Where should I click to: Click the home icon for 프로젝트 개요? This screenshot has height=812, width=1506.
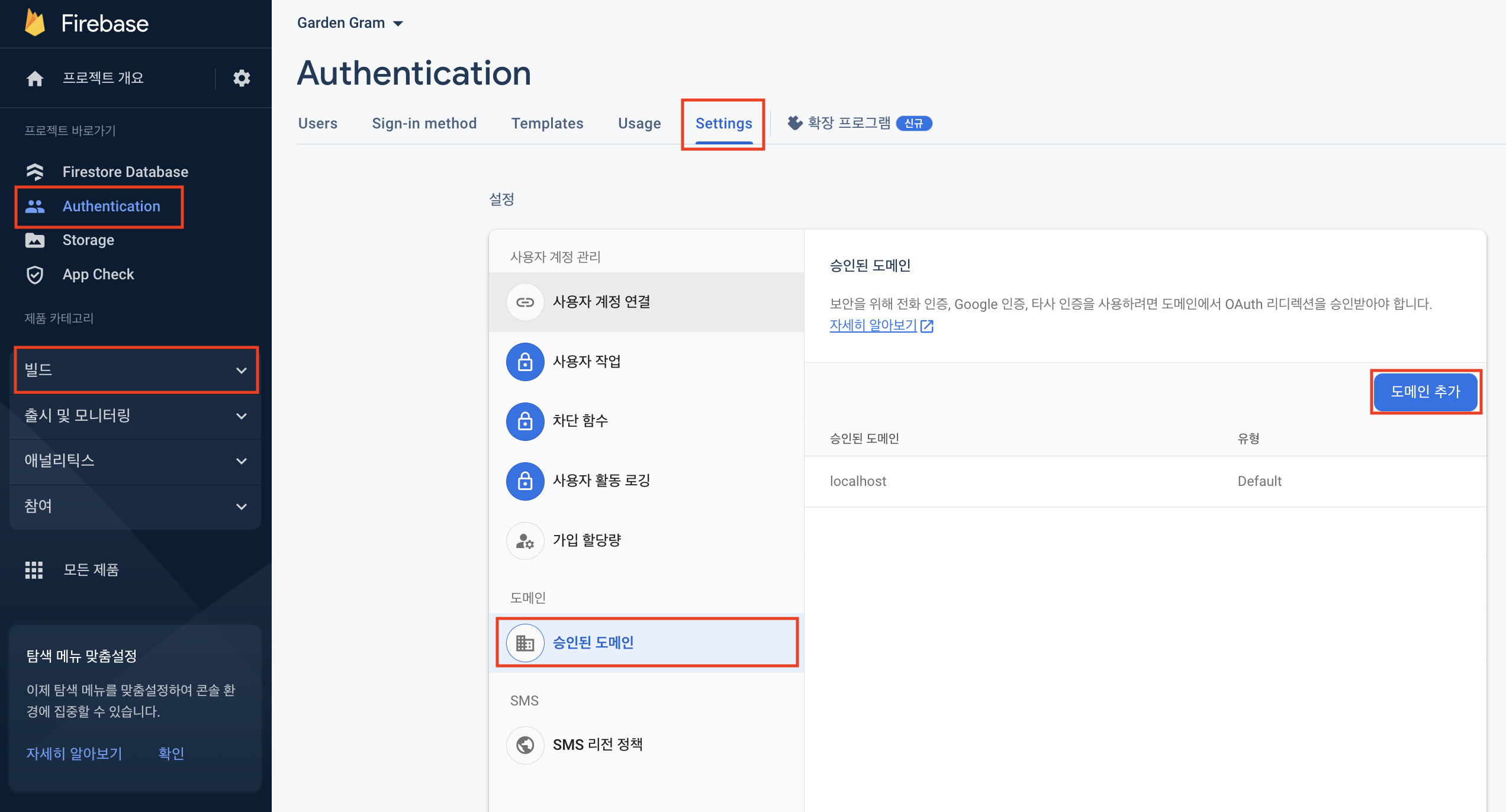tap(35, 78)
